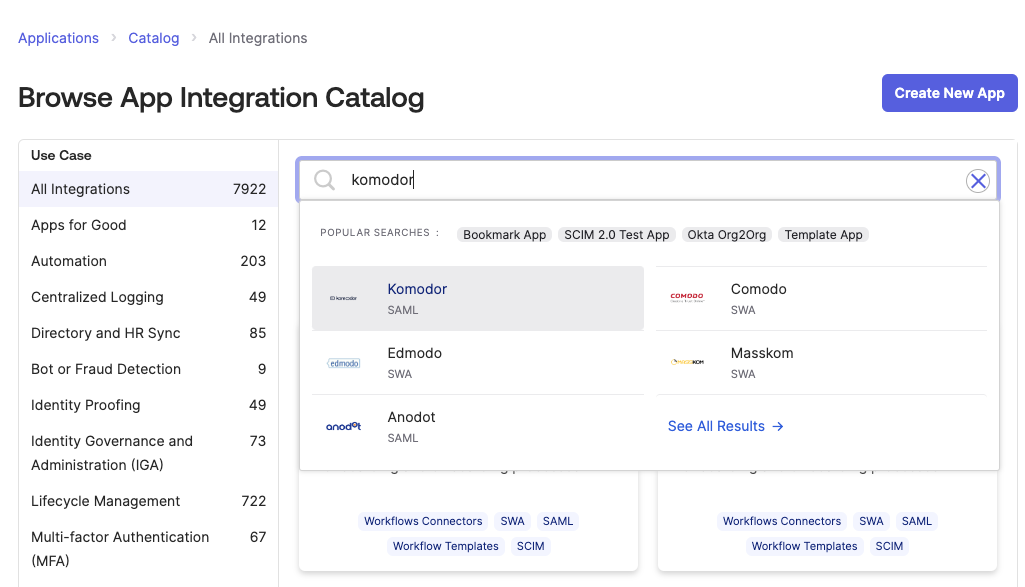Viewport: 1025px width, 587px height.
Task: Click Workflows Connectors tag on left card
Action: tap(423, 521)
